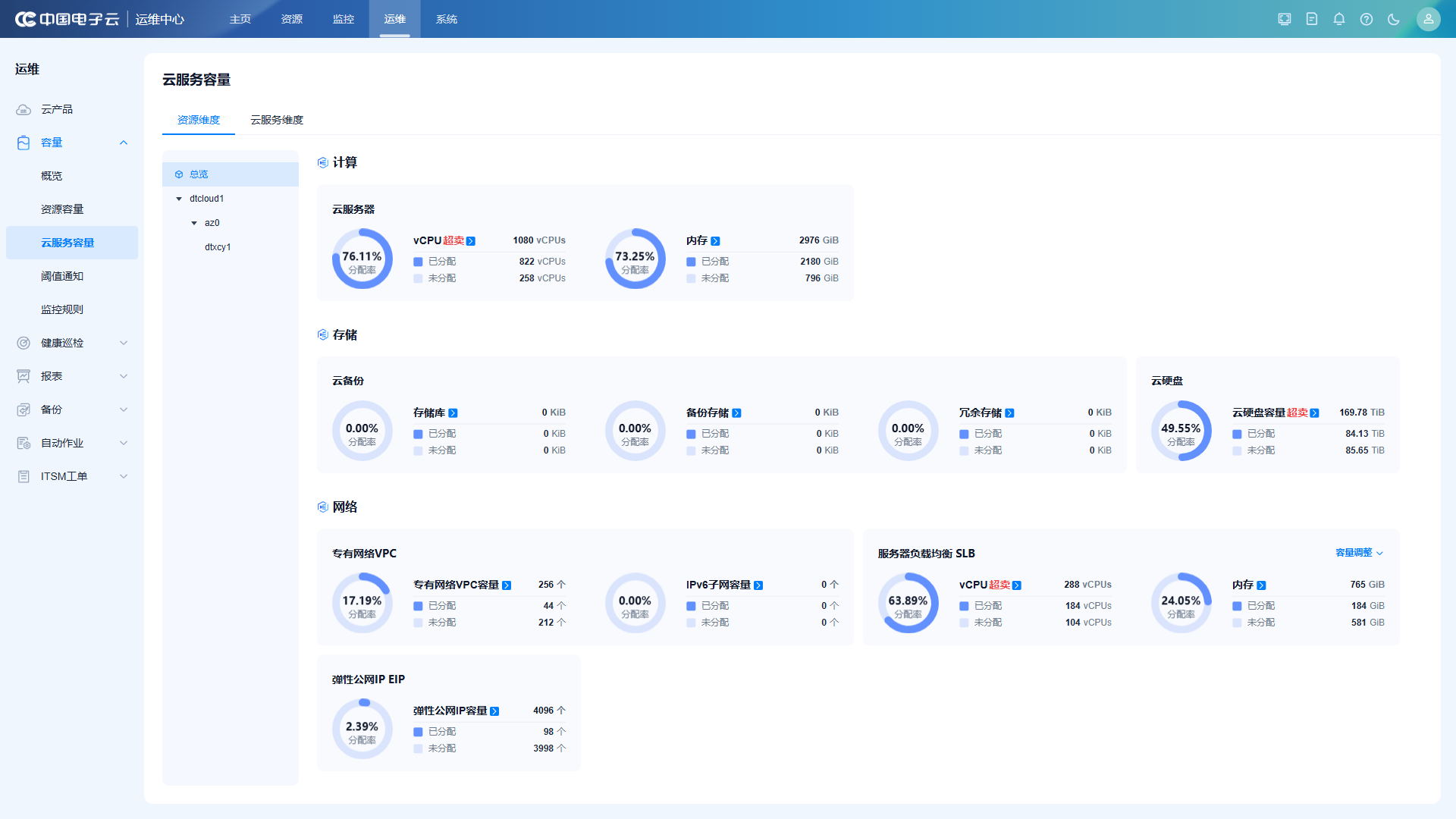1456x819 pixels.
Task: Open the screen/display icon in top bar
Action: click(x=1285, y=19)
